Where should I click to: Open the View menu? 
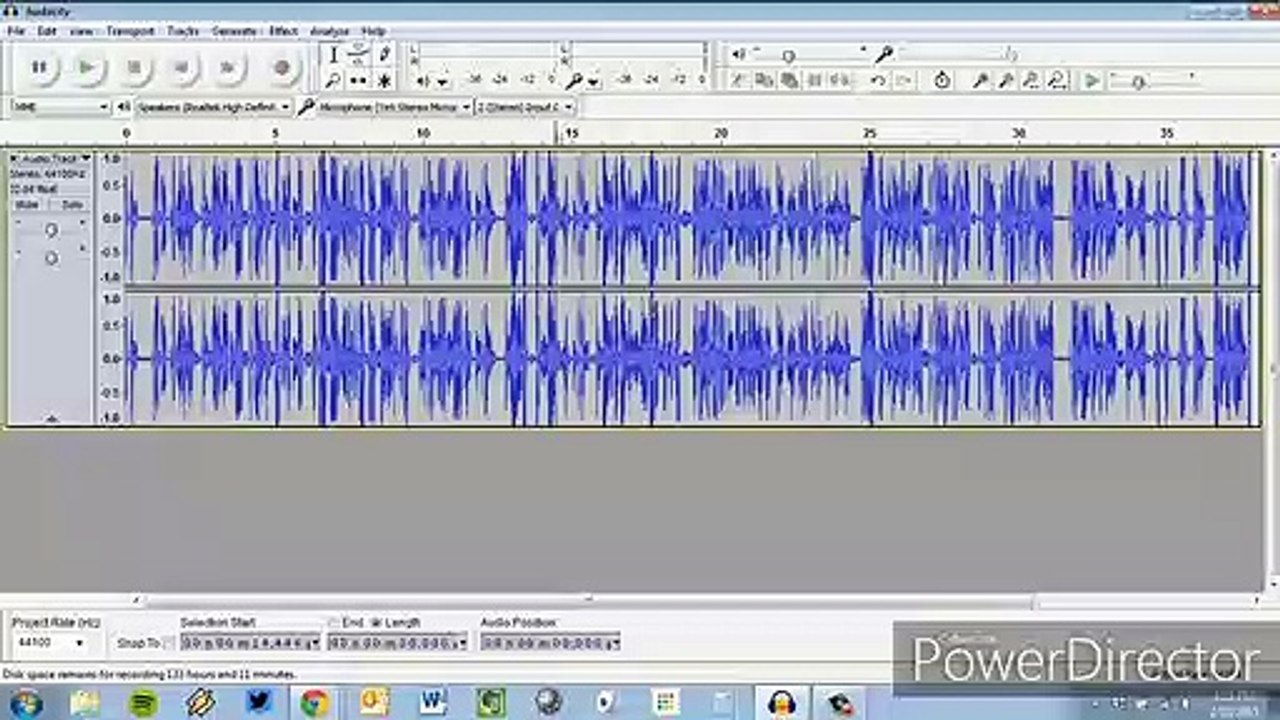click(x=81, y=31)
